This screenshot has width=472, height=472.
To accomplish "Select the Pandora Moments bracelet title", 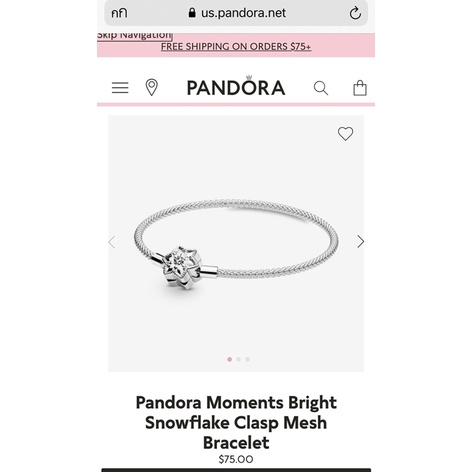I will coord(236,423).
